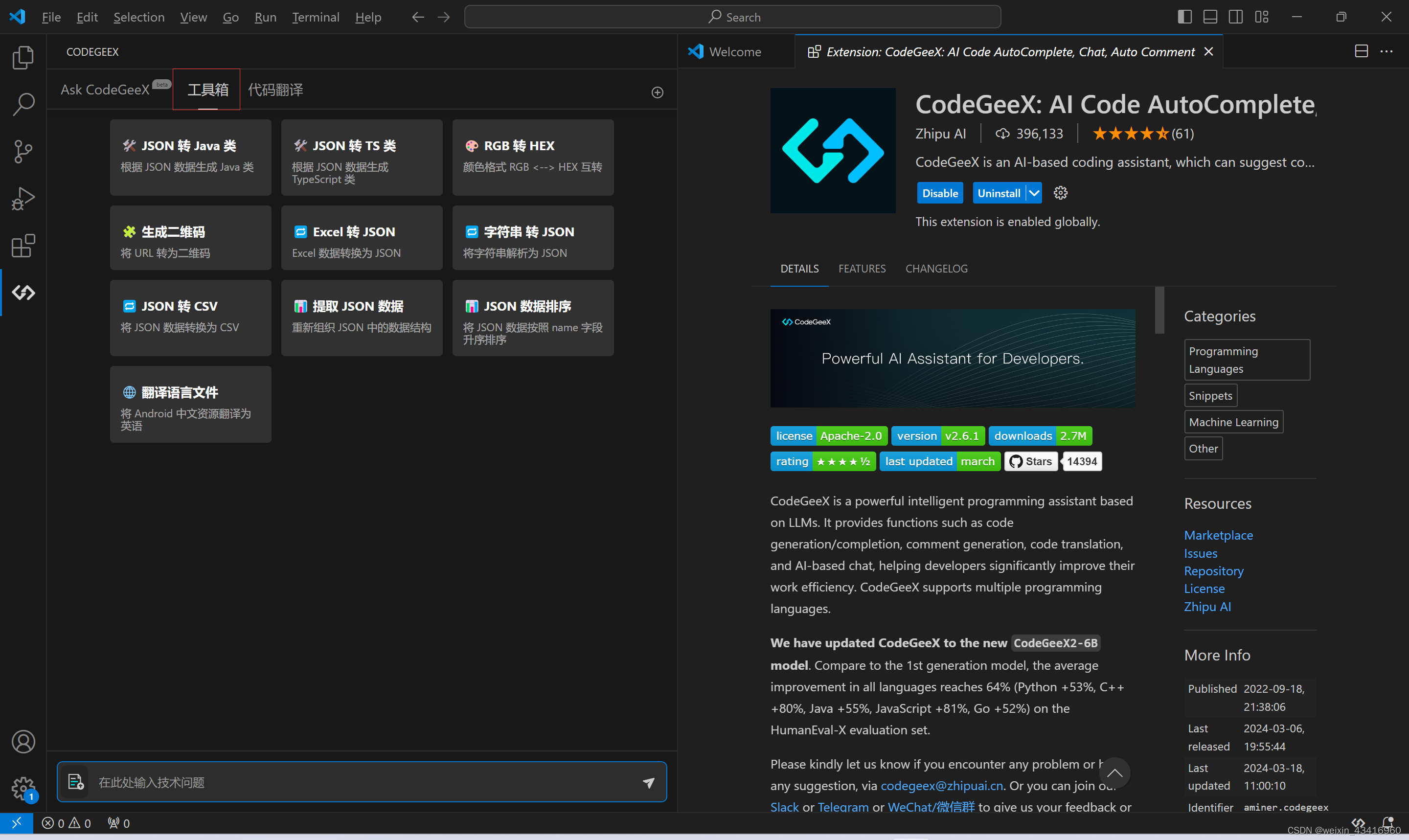Click the title bar Search box

[x=732, y=17]
